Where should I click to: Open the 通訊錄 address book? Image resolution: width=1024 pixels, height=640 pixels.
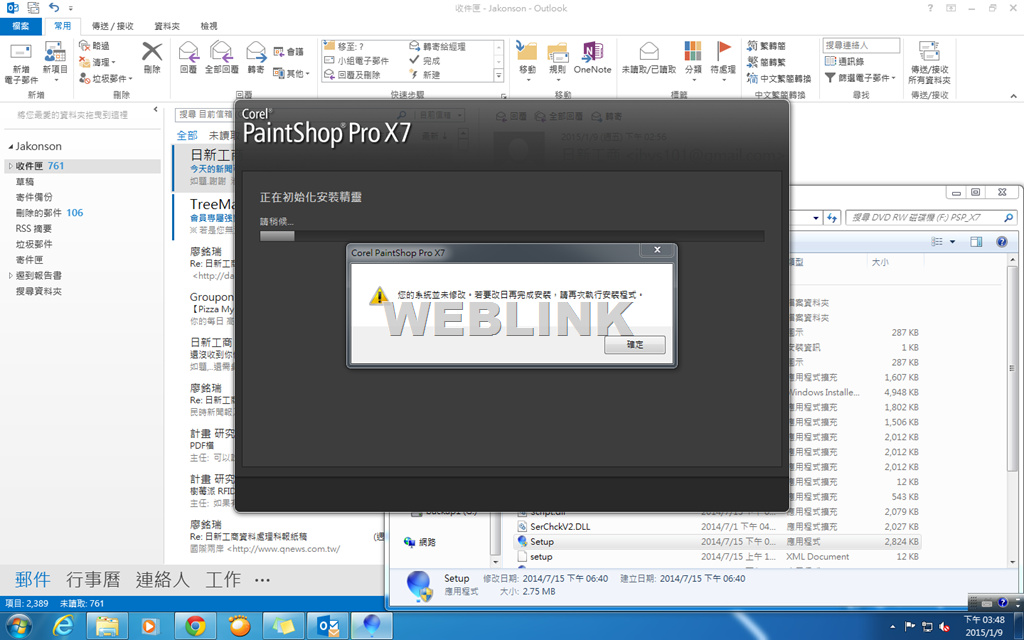click(x=844, y=61)
